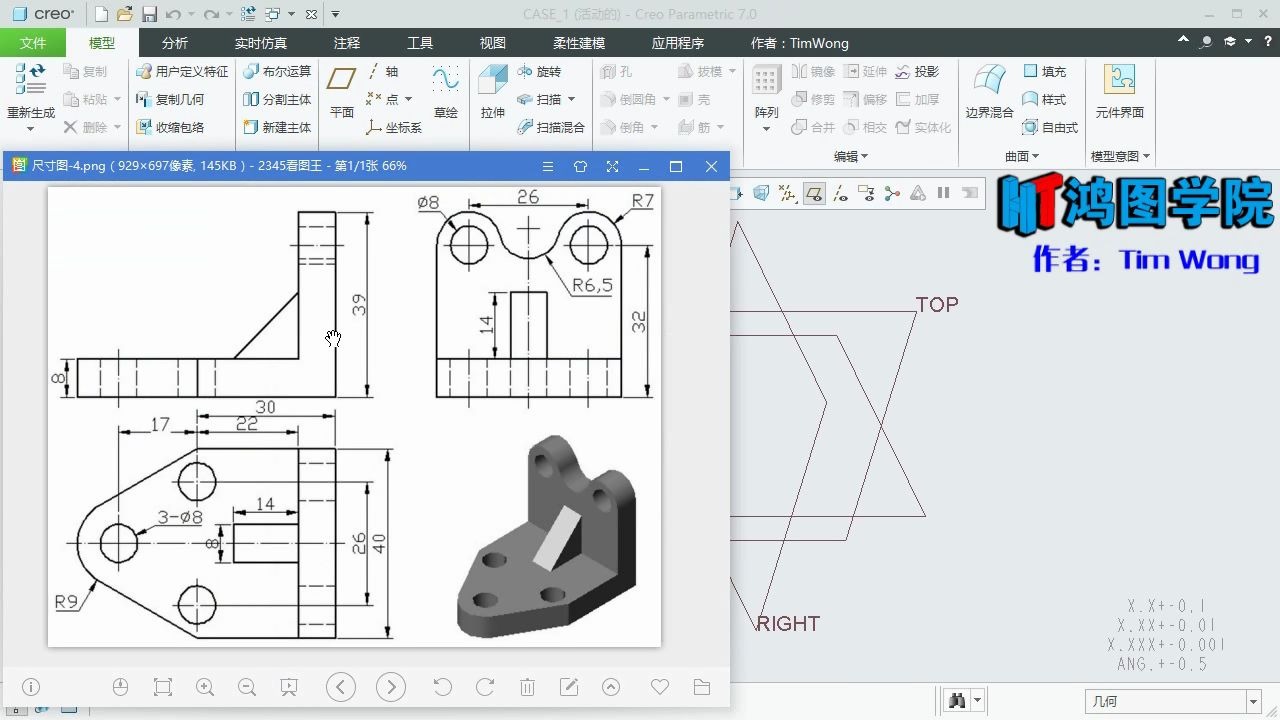The image size is (1280, 720).
Task: Toggle axis display in graphics toolbar
Action: [x=841, y=193]
